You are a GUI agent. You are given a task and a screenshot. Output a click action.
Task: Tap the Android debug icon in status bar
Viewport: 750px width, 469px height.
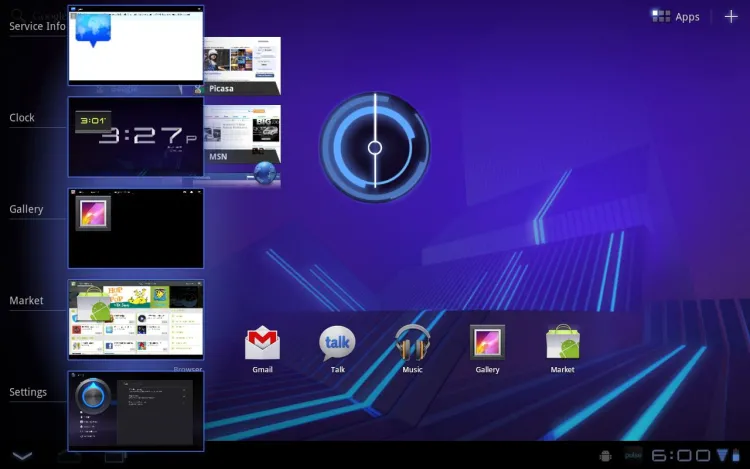[605, 456]
